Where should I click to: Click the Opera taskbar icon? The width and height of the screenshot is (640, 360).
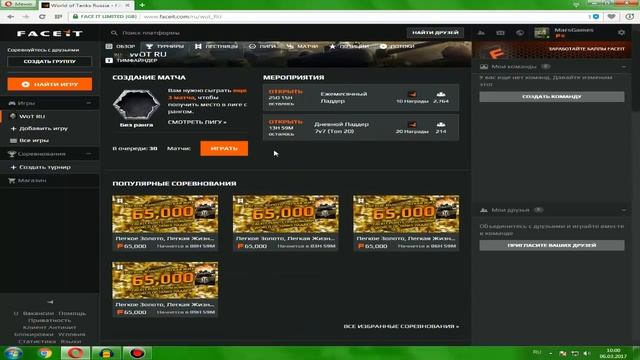(76, 353)
